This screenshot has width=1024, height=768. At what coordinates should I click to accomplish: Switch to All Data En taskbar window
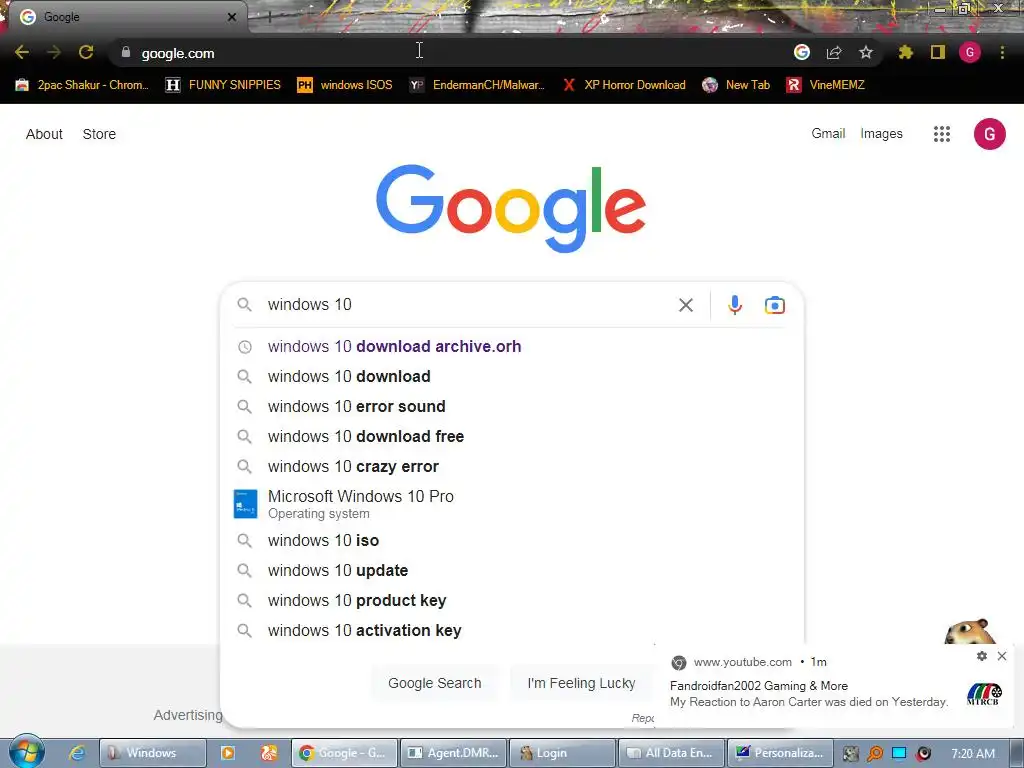click(671, 753)
